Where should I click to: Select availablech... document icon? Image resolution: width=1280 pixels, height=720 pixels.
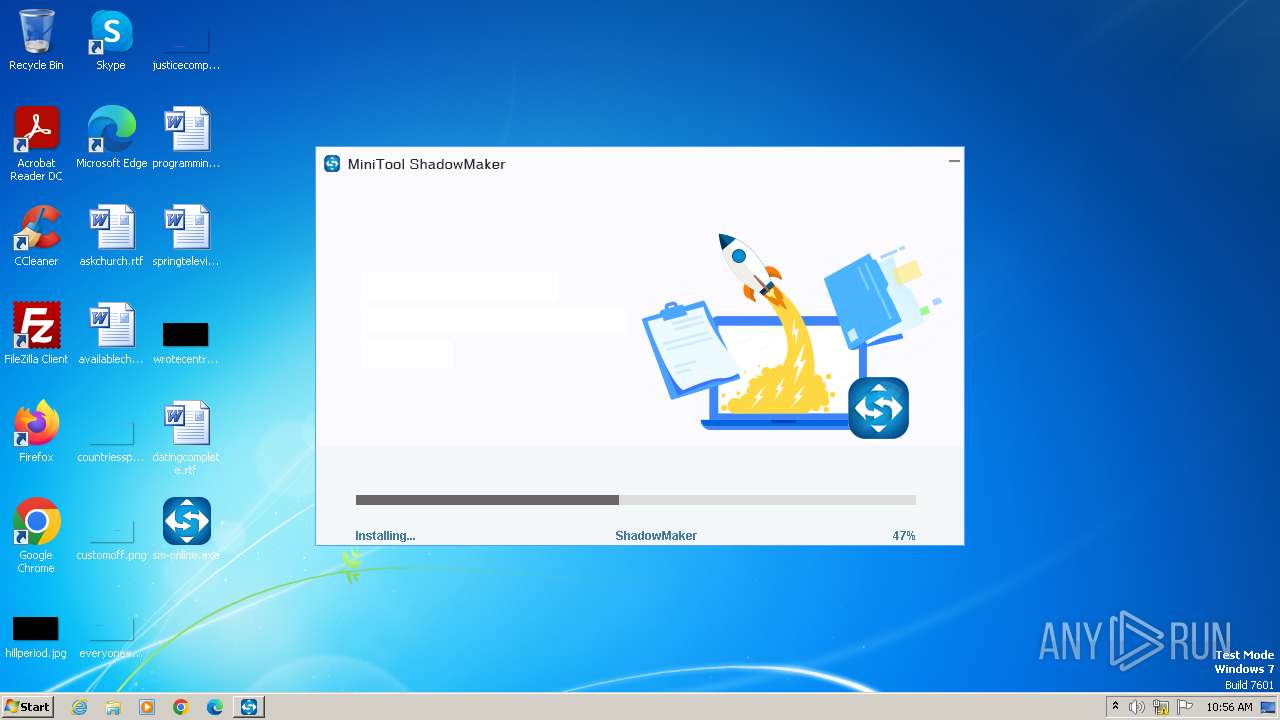point(111,333)
